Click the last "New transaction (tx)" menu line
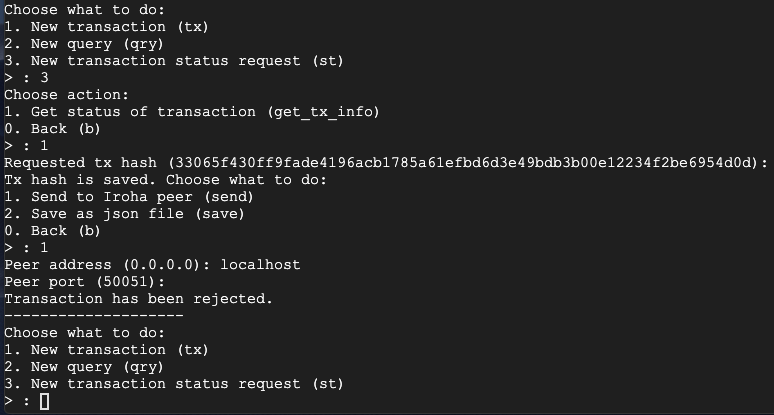This screenshot has width=774, height=415. point(106,349)
